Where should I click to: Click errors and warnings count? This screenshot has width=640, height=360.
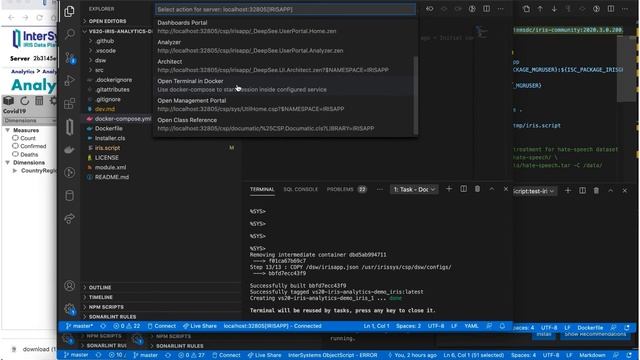click(x=127, y=326)
